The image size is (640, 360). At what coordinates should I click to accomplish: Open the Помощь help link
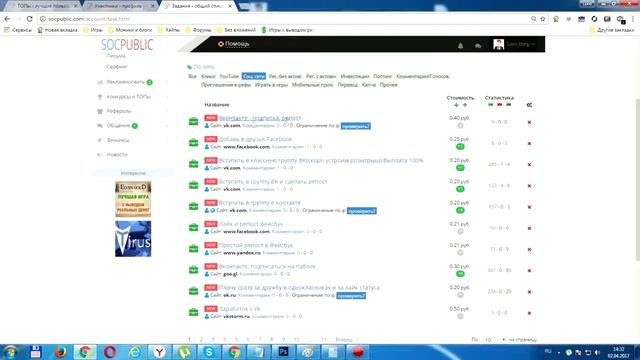[233, 44]
